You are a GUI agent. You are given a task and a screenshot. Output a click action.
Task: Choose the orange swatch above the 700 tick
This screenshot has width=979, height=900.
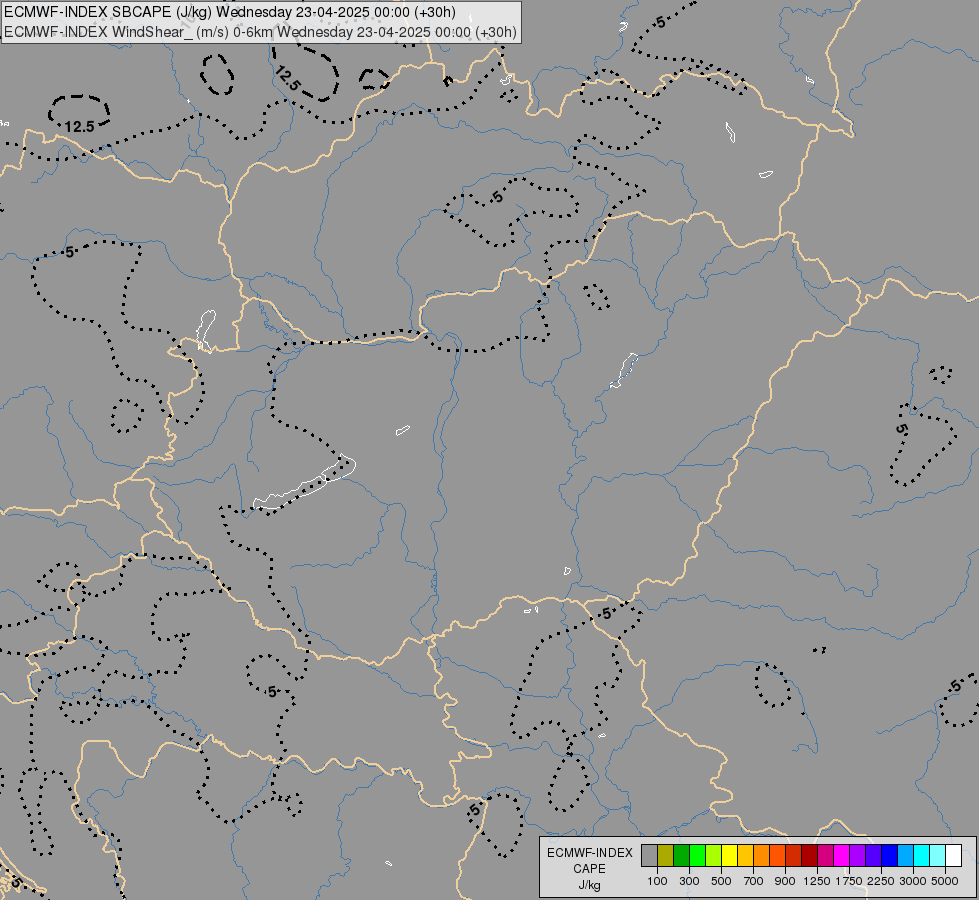point(762,855)
